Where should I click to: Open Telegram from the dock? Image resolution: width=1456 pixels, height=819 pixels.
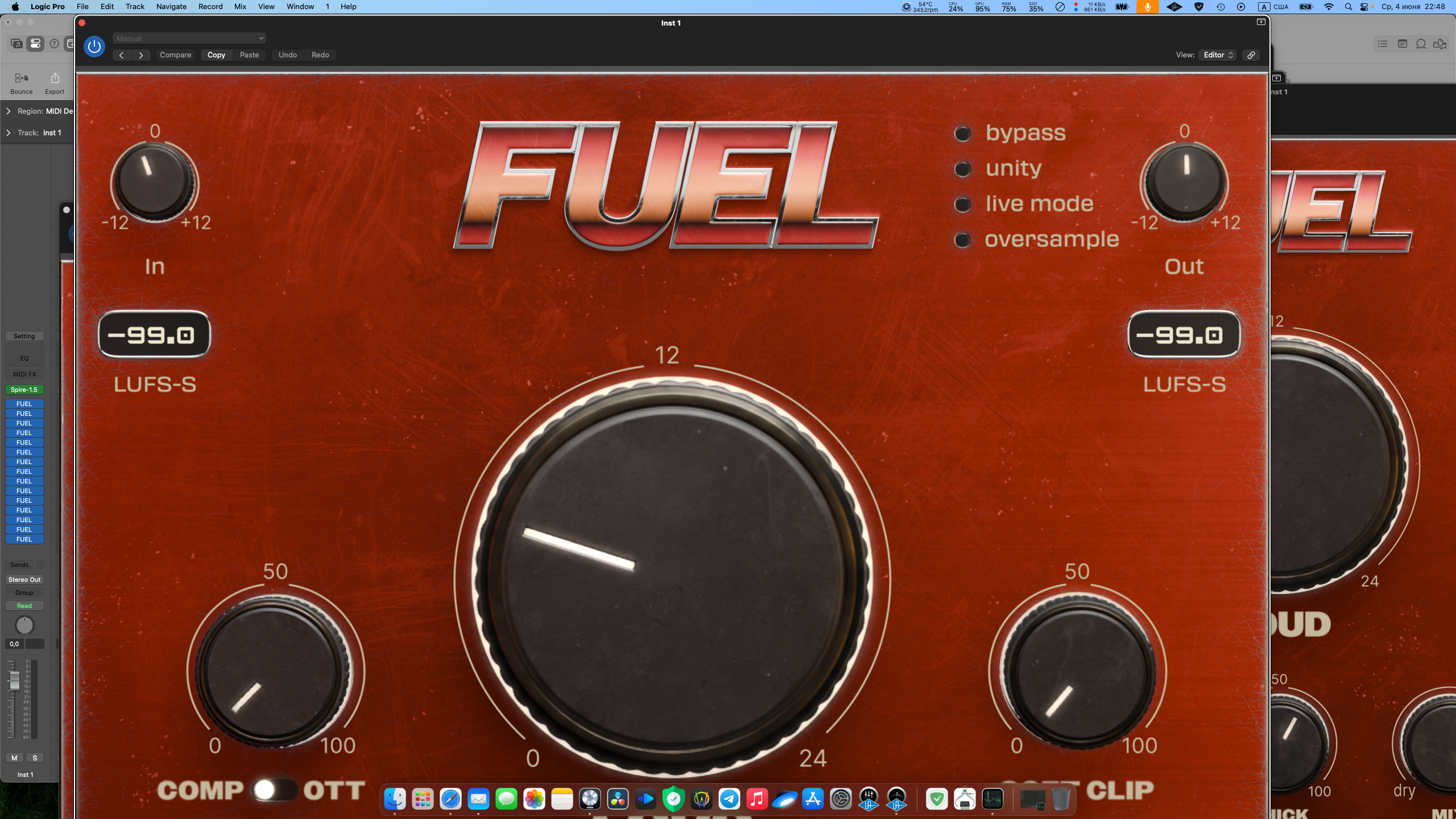729,799
